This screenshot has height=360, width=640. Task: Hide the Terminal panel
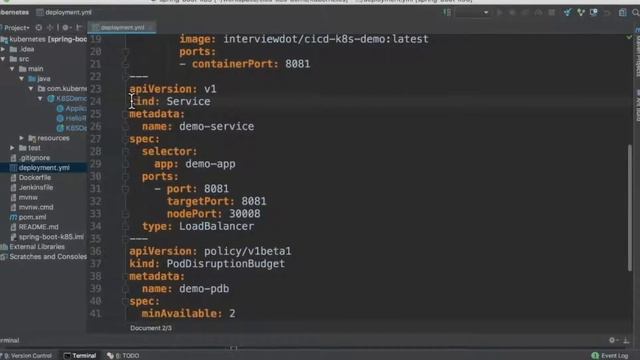coord(626,340)
